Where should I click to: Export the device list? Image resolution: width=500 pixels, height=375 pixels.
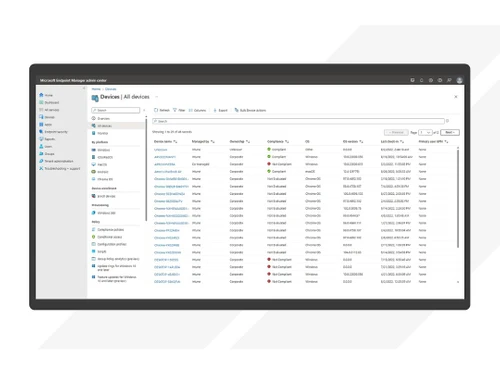click(x=221, y=110)
